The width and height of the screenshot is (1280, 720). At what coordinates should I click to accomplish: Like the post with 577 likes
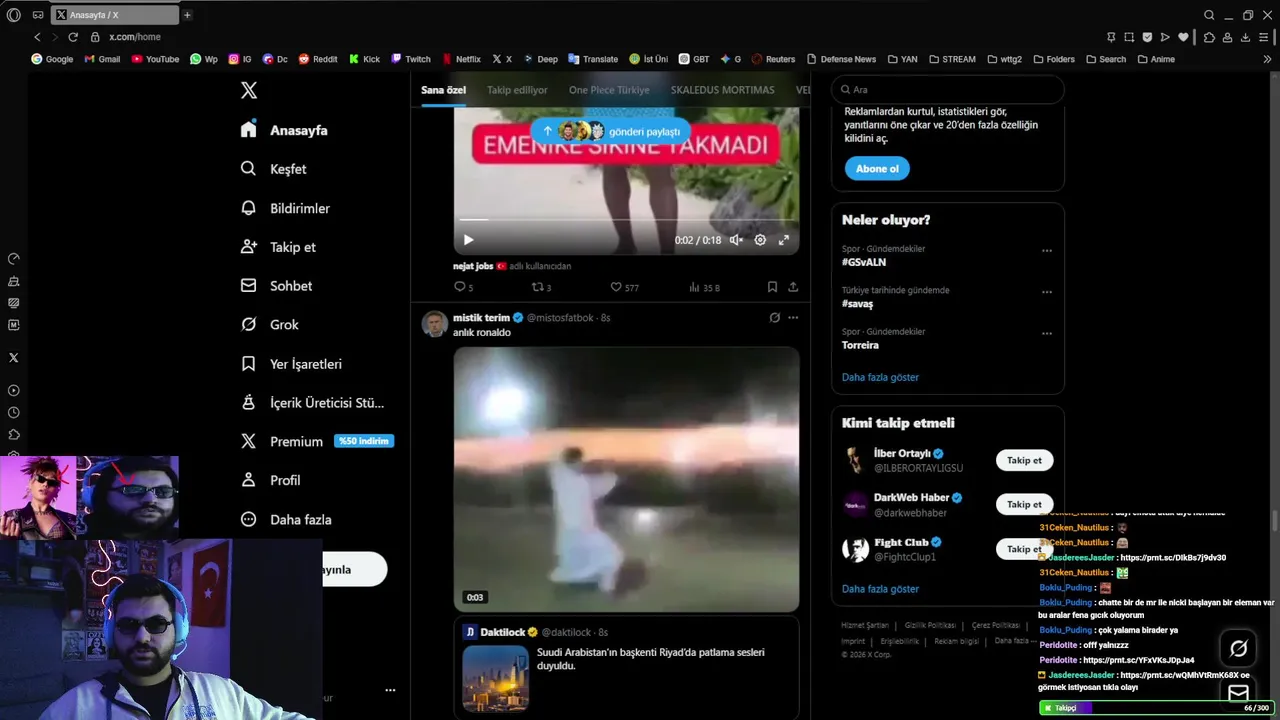pyautogui.click(x=625, y=287)
